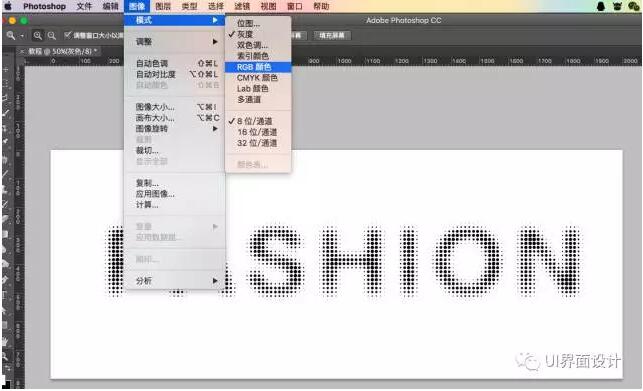Viewport: 643px width, 391px height.
Task: Open the 滤镜 menu
Action: tap(242, 6)
